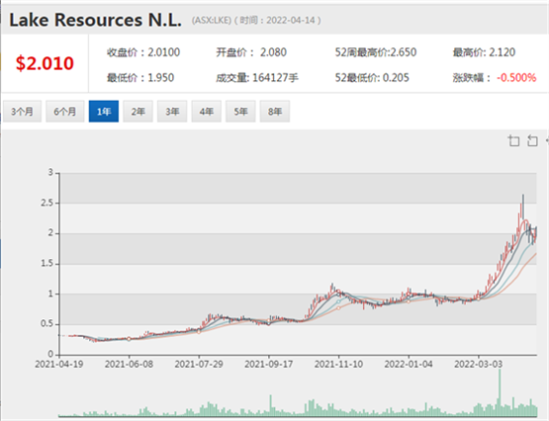Screen dimensions: 549x421
Task: Click the 2021-07-29 axis date label
Action: (199, 364)
